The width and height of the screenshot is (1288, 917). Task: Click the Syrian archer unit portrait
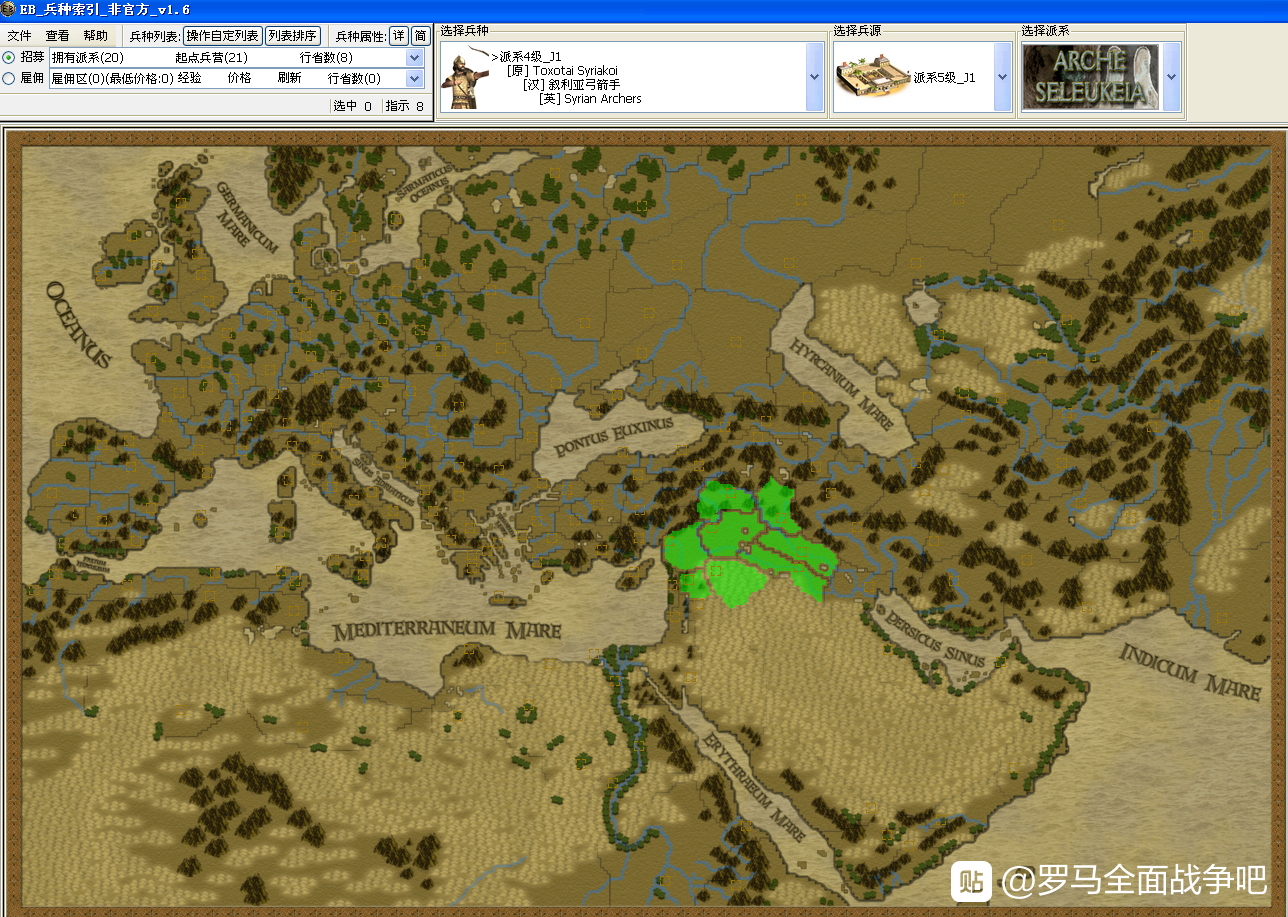click(466, 77)
